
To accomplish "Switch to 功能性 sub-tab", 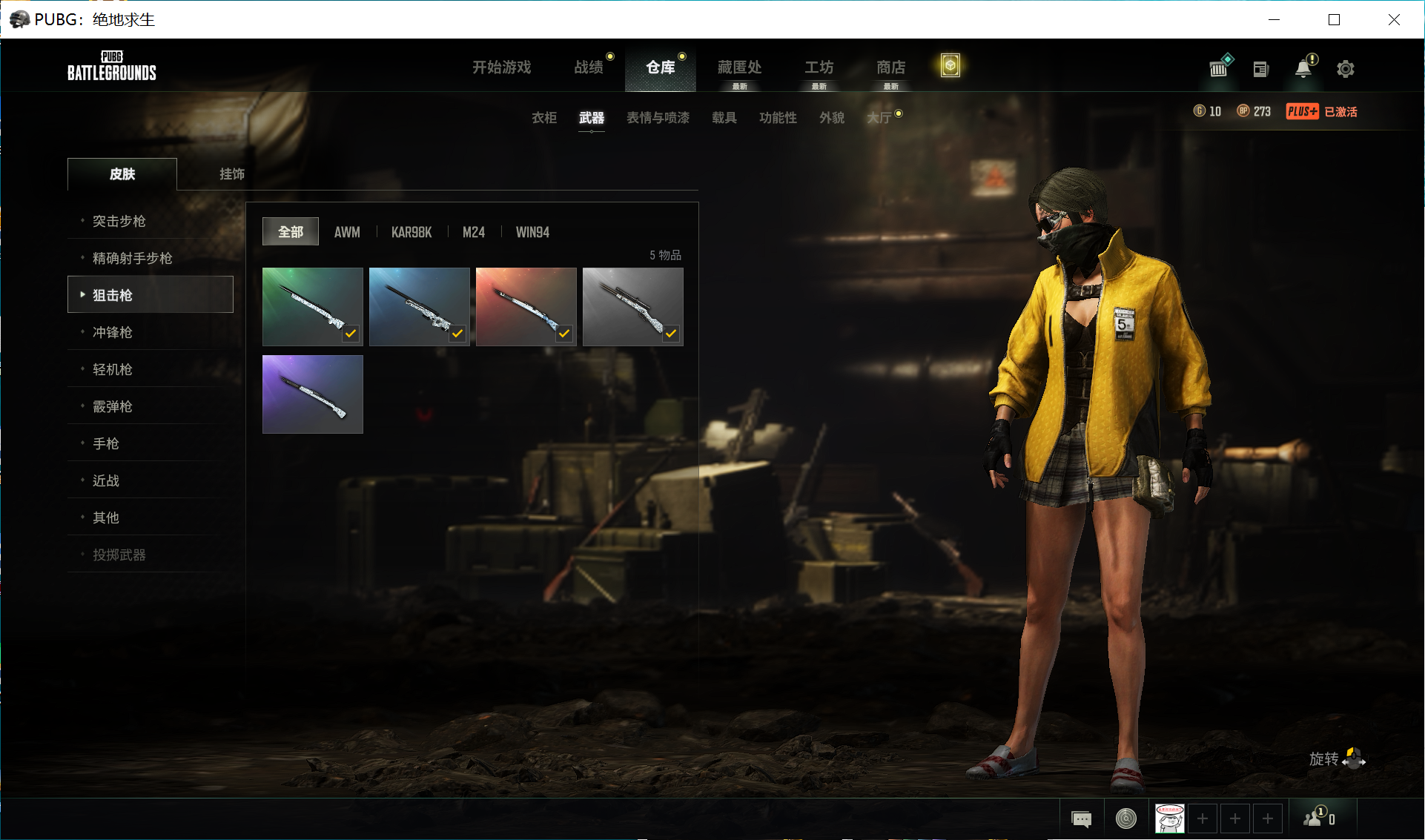I will coord(778,118).
